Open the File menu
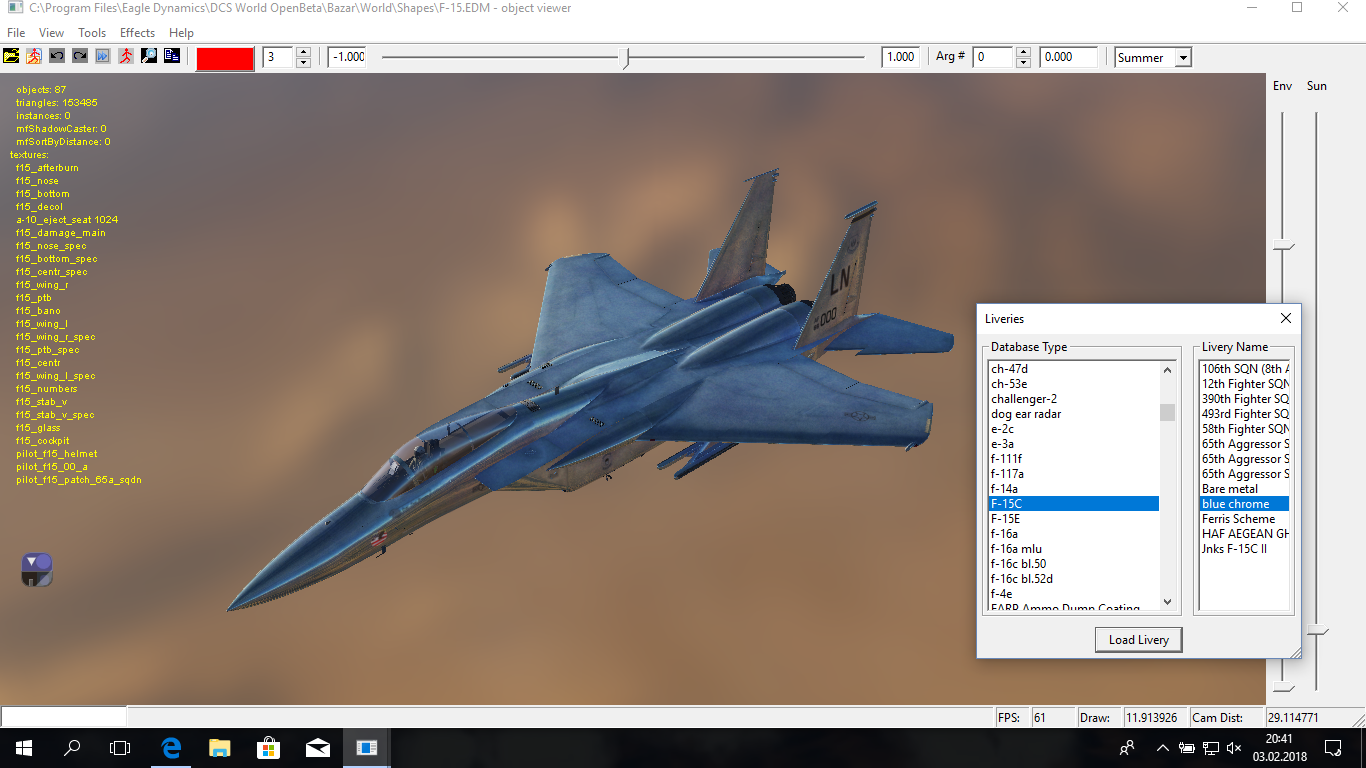Image resolution: width=1366 pixels, height=768 pixels. [x=16, y=33]
